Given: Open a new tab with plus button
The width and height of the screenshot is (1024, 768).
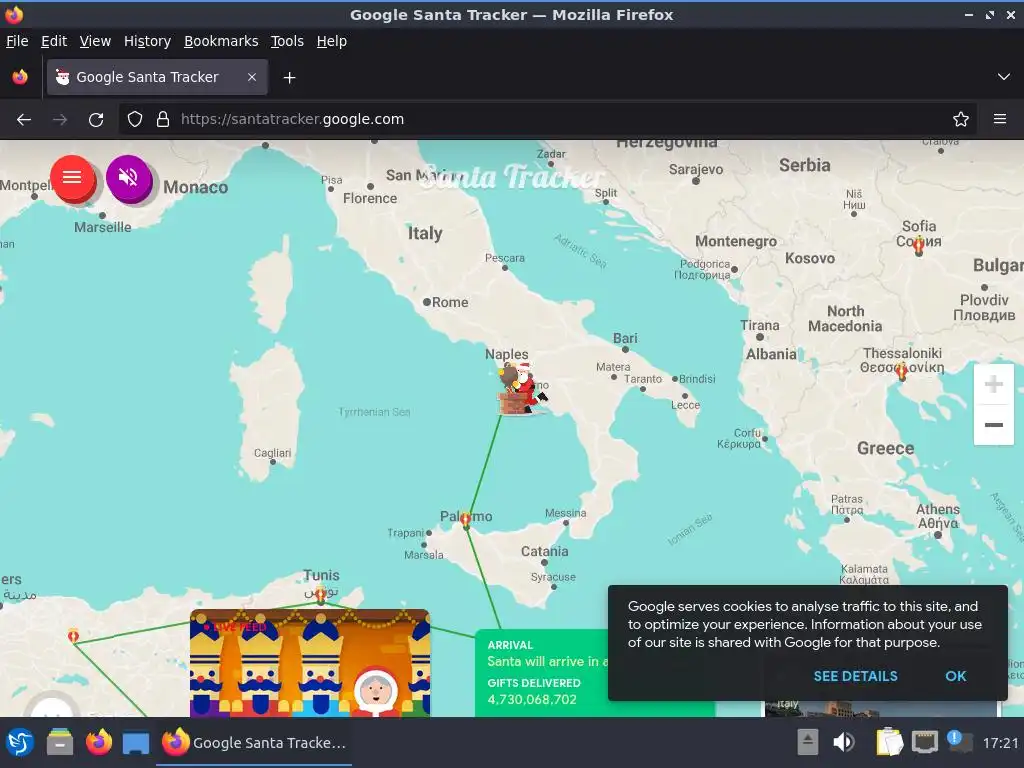Looking at the screenshot, I should pos(289,78).
